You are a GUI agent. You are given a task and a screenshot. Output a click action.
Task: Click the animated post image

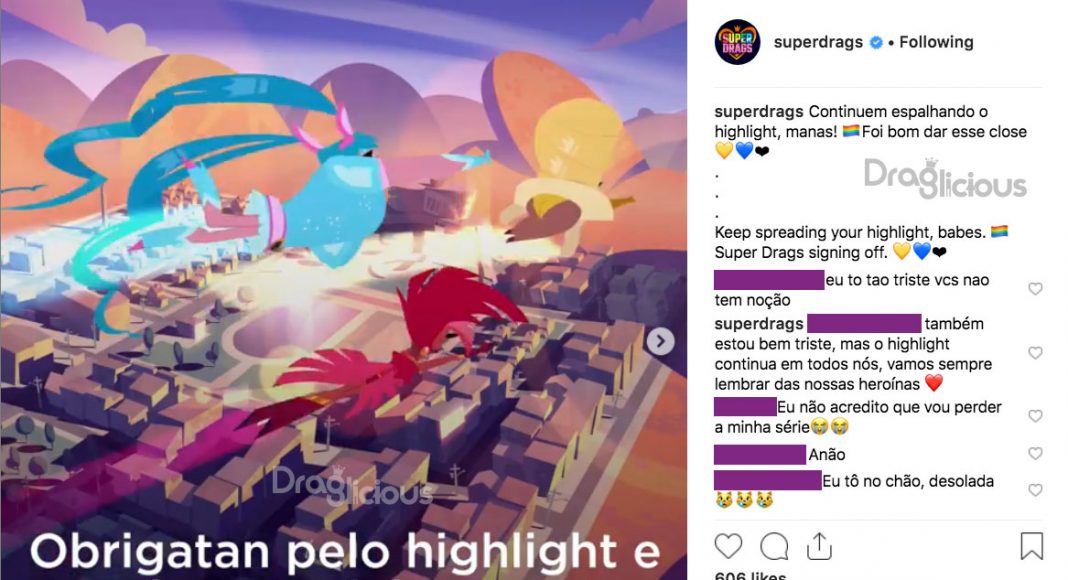(343, 290)
